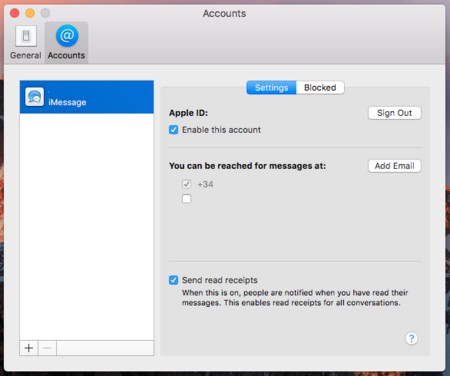Click the 'You can be reached for messages at:' heading

pyautogui.click(x=247, y=166)
